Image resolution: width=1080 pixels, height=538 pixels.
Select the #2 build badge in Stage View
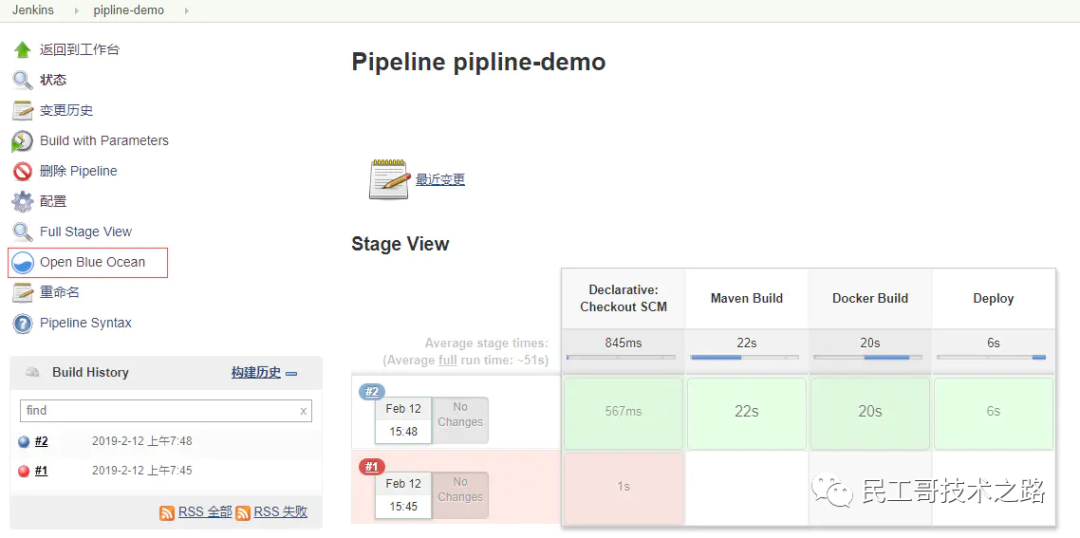pyautogui.click(x=371, y=392)
